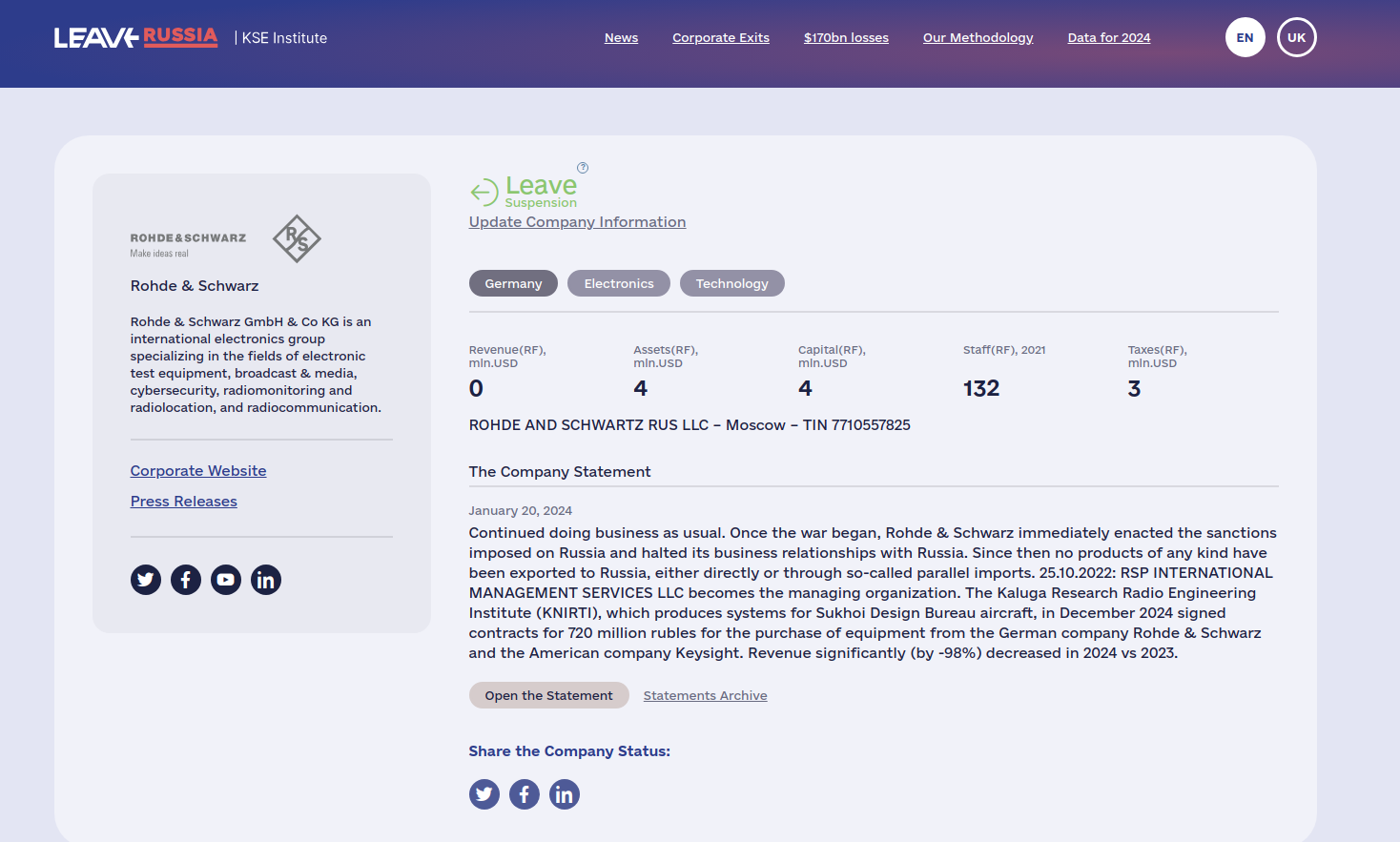
Task: View Our Methodology page
Action: click(978, 38)
